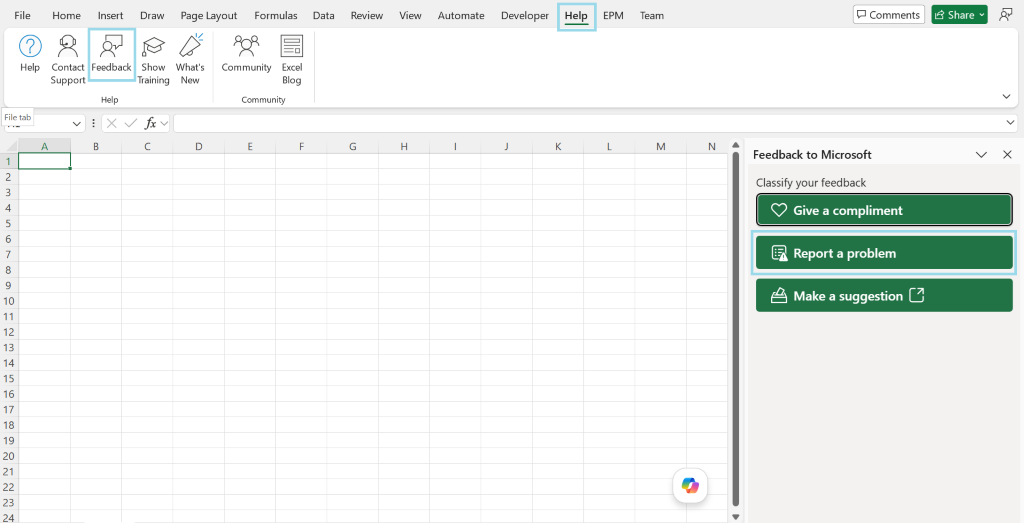This screenshot has width=1024, height=523.
Task: Open Show Training from Help ribbon
Action: 153,60
